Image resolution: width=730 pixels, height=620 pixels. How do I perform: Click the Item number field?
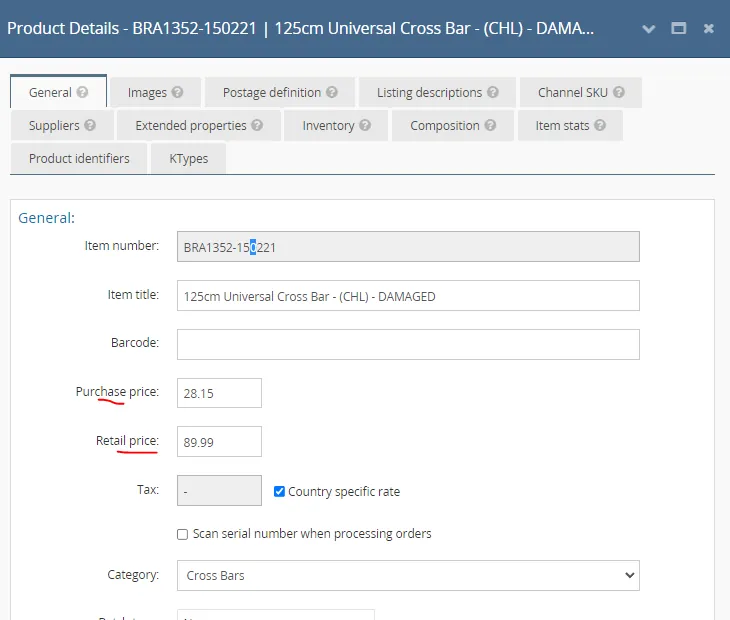coord(408,247)
